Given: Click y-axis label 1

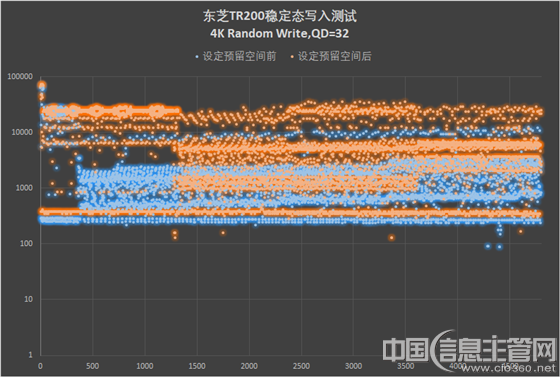Looking at the screenshot, I should tap(30, 355).
